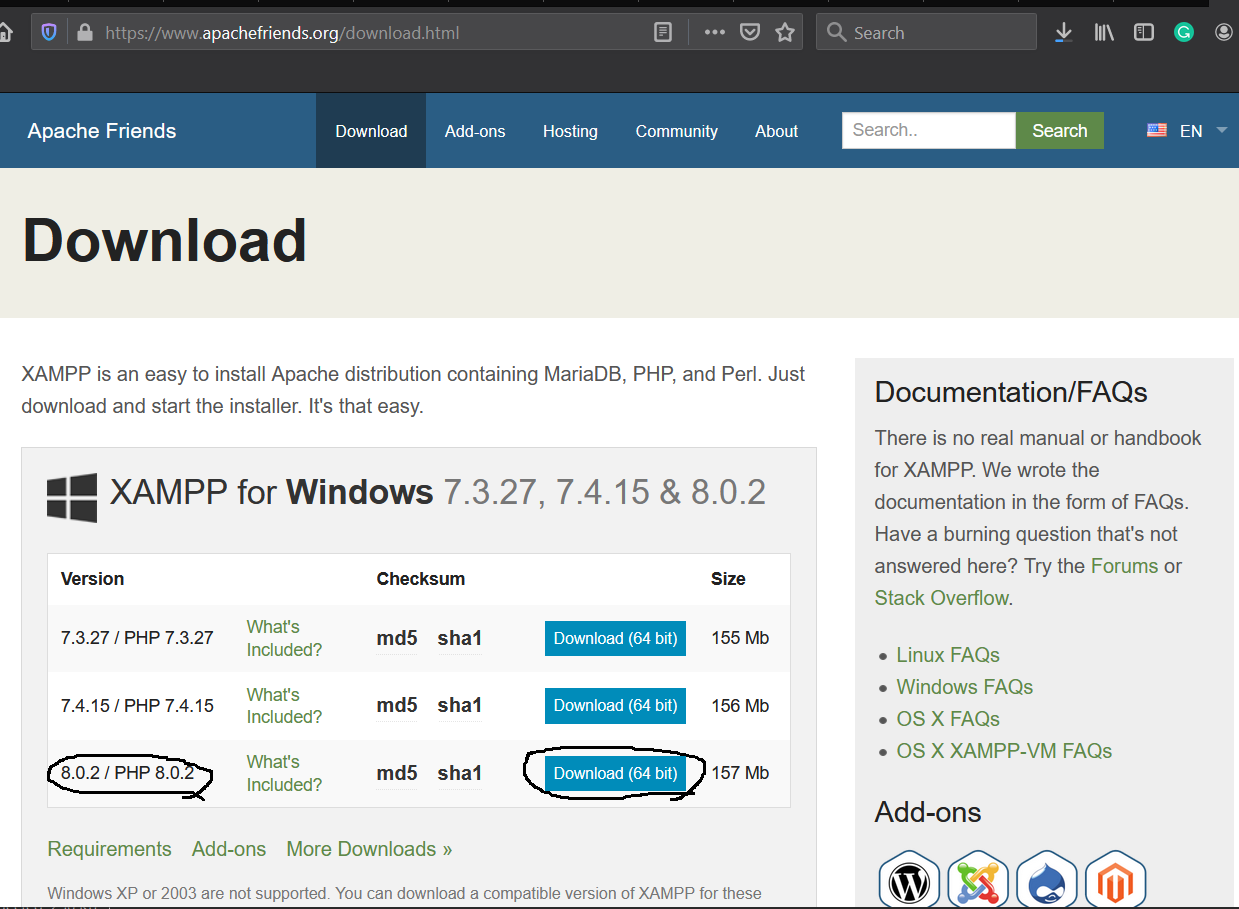Open the About nav menu item
Viewport: 1239px width, 909px height.
pos(777,131)
